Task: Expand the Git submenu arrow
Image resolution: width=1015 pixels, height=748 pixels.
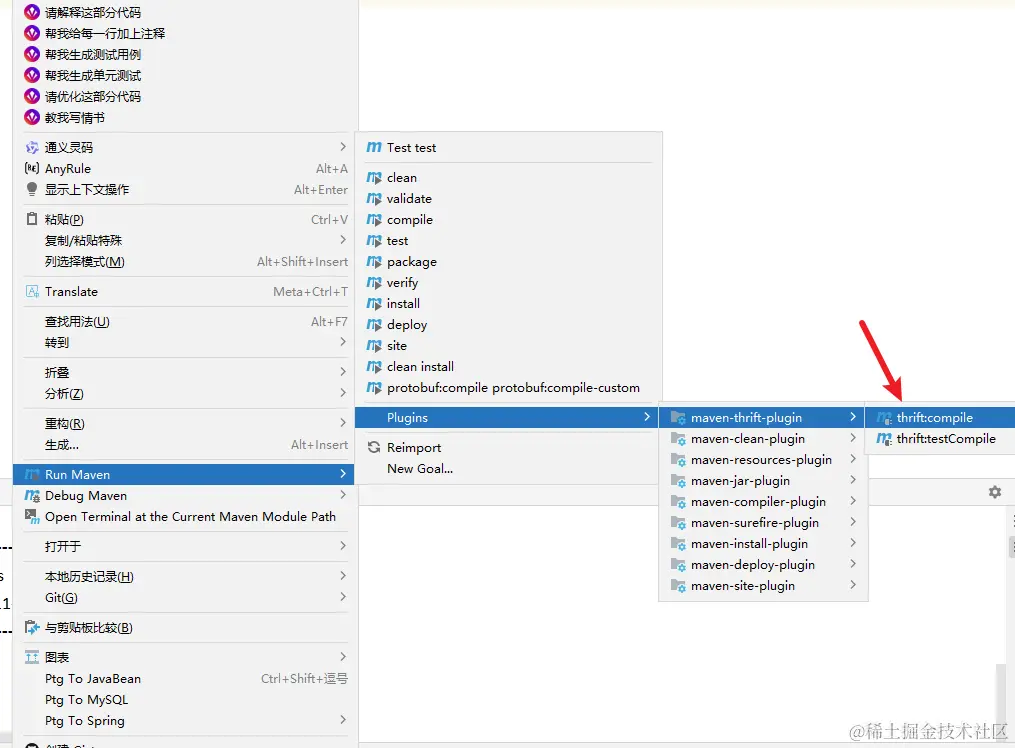Action: pos(342,597)
